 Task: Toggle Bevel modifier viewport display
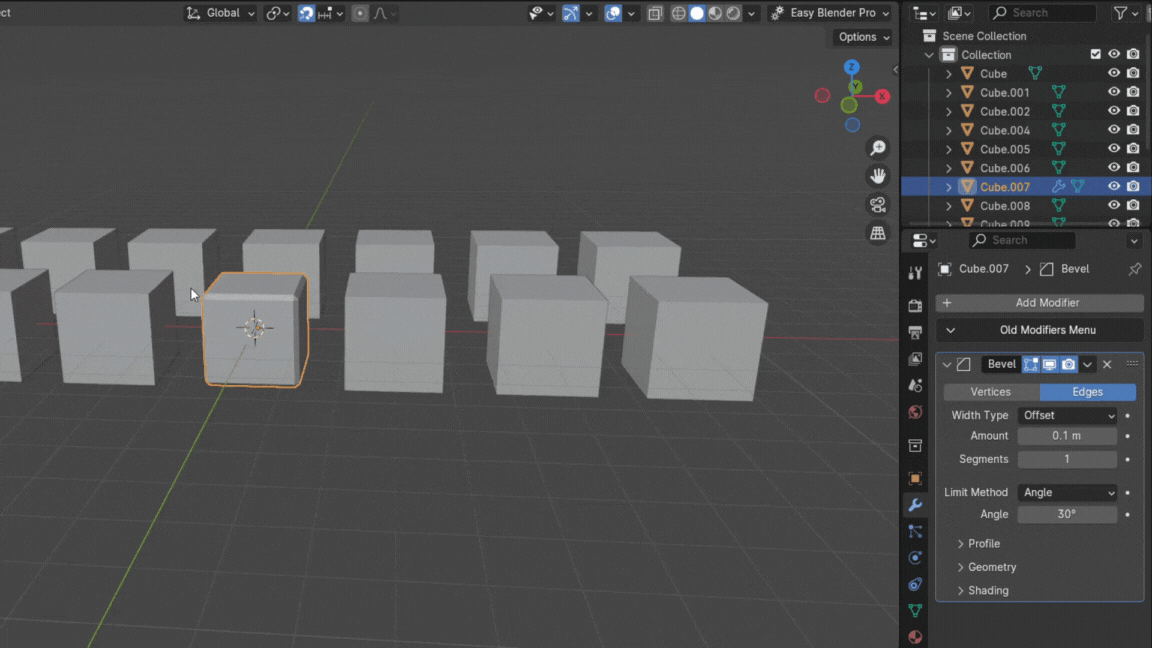tap(1049, 365)
